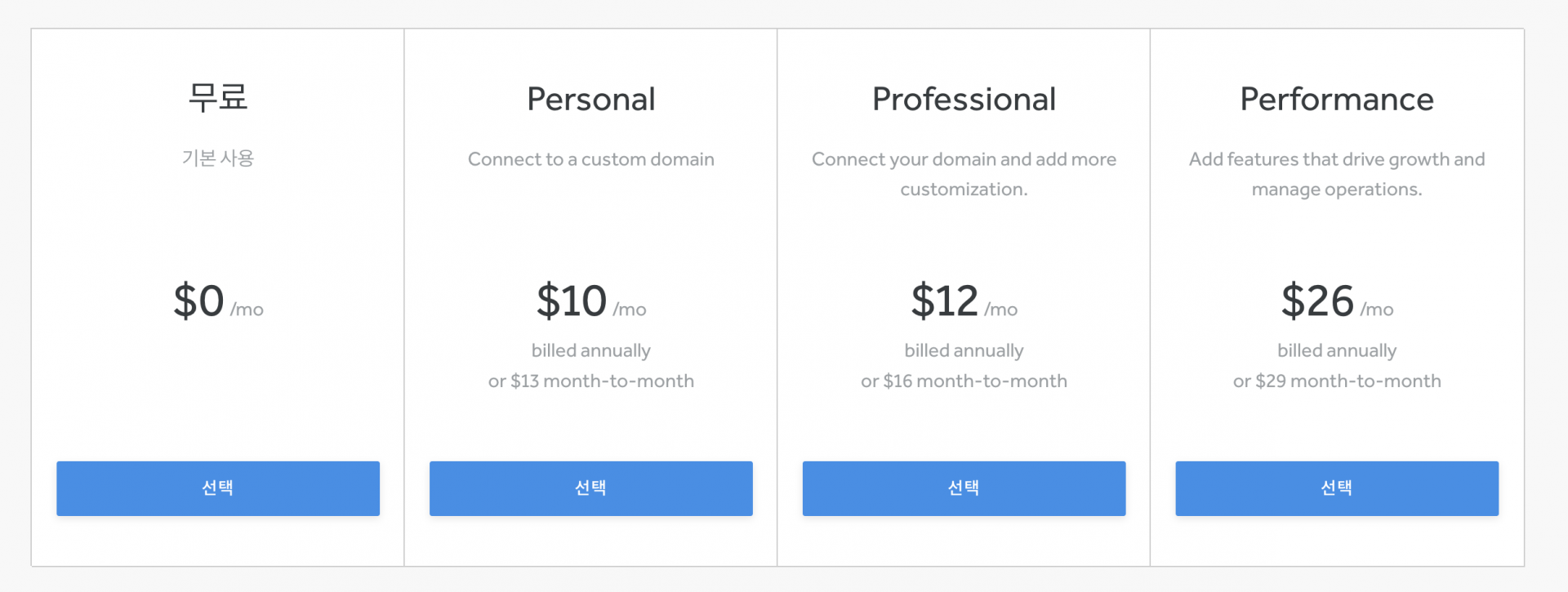Click the $26 /mo price
Screen dimensions: 1568x592
[1336, 301]
